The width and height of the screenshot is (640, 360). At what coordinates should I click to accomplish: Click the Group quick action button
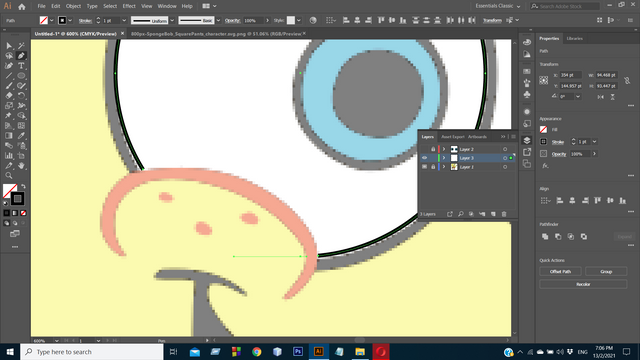[606, 271]
